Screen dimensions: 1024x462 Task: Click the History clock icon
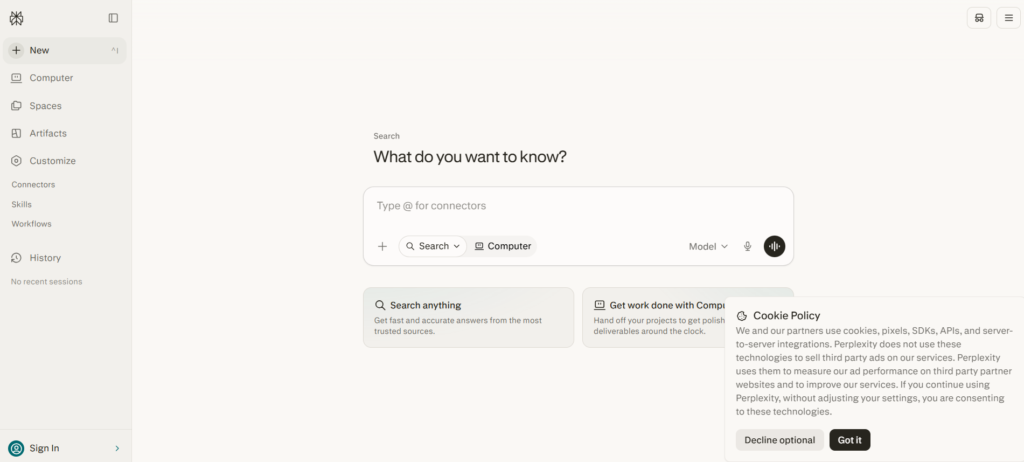click(16, 258)
